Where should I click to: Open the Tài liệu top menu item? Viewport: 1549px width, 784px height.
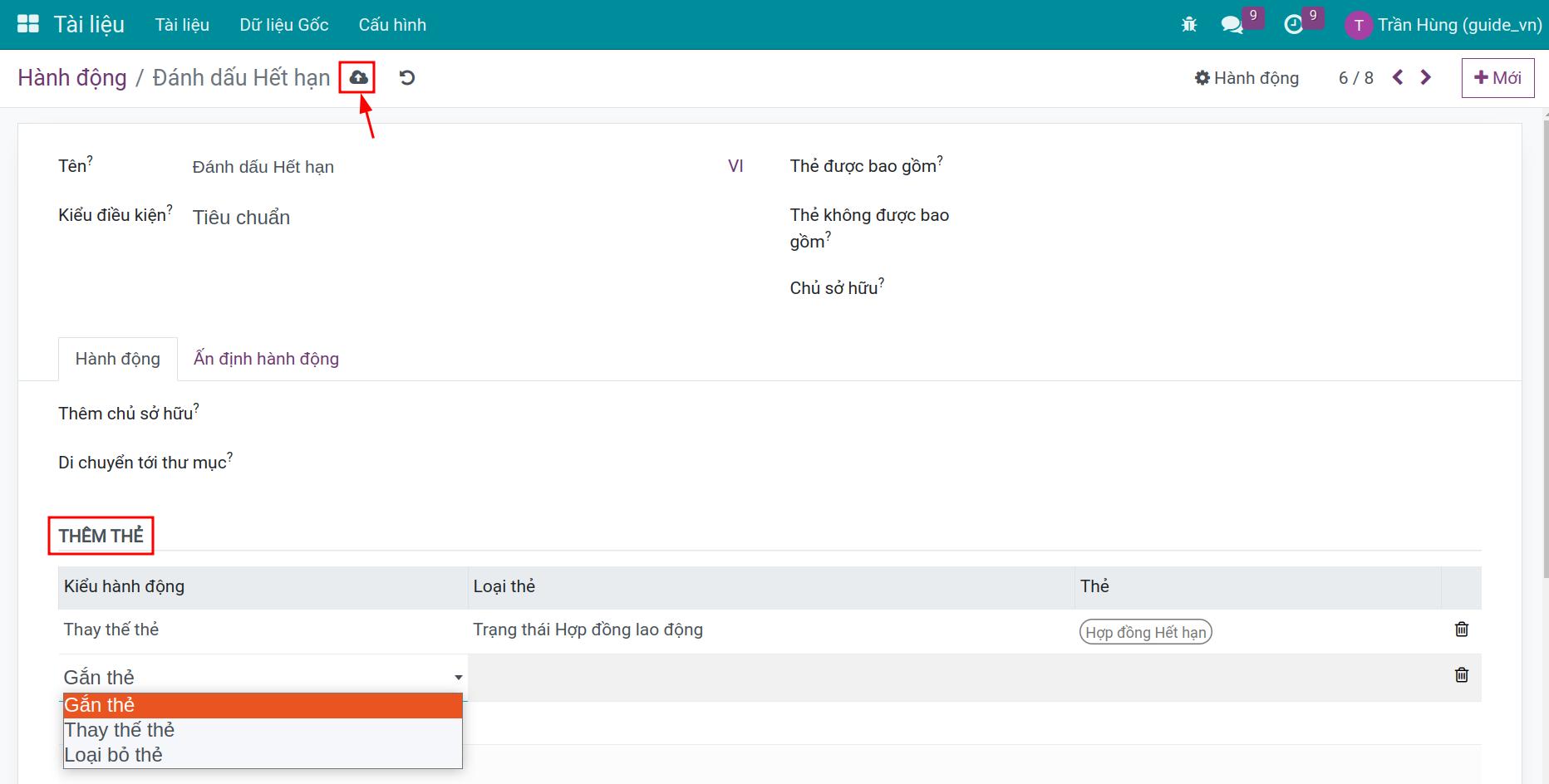coord(182,25)
